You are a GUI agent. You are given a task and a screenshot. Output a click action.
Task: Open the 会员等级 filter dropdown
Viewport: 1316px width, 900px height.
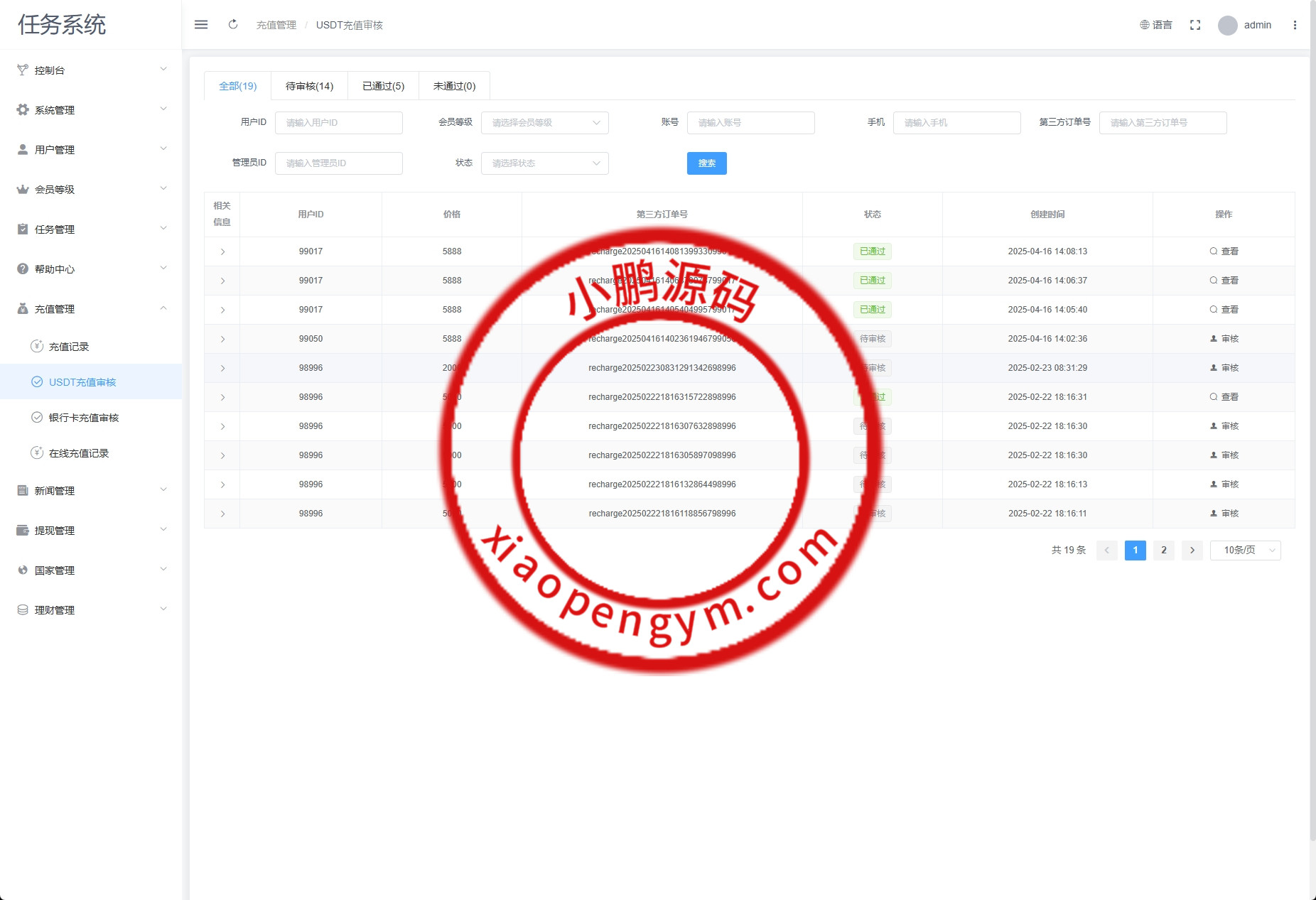coord(544,123)
